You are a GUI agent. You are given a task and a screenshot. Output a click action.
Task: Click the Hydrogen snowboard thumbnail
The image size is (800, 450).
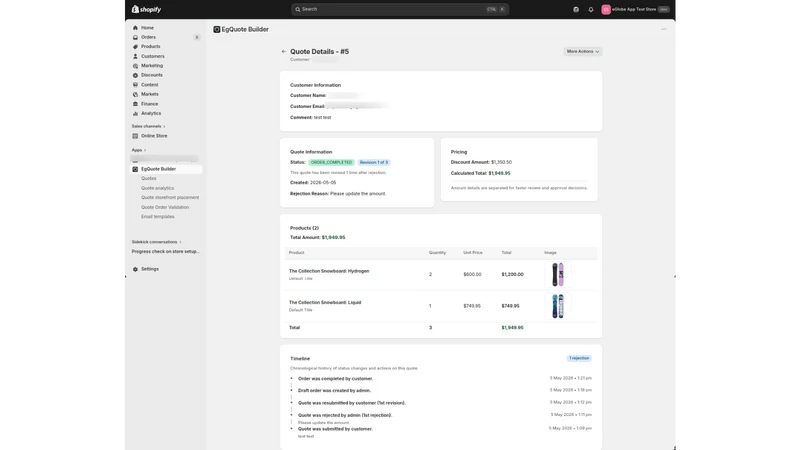pyautogui.click(x=558, y=274)
